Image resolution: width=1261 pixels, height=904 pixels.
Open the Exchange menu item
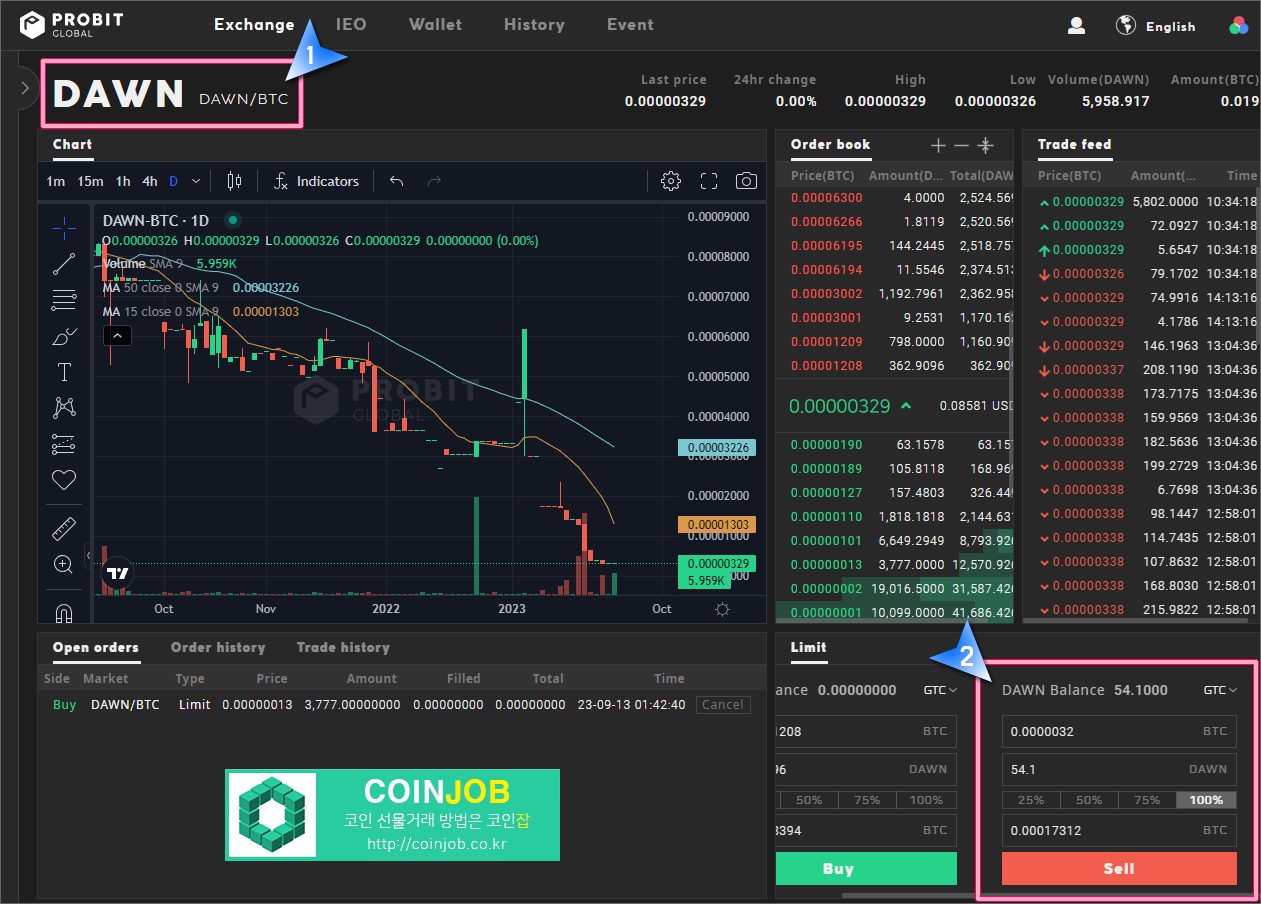click(254, 25)
